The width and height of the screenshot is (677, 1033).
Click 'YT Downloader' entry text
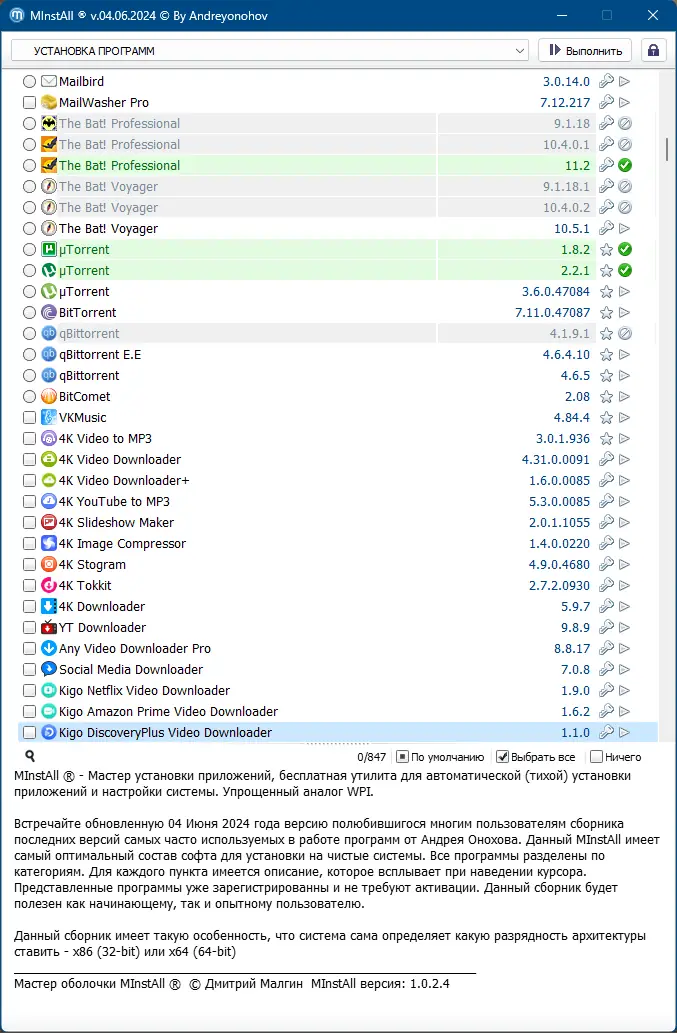coord(102,628)
